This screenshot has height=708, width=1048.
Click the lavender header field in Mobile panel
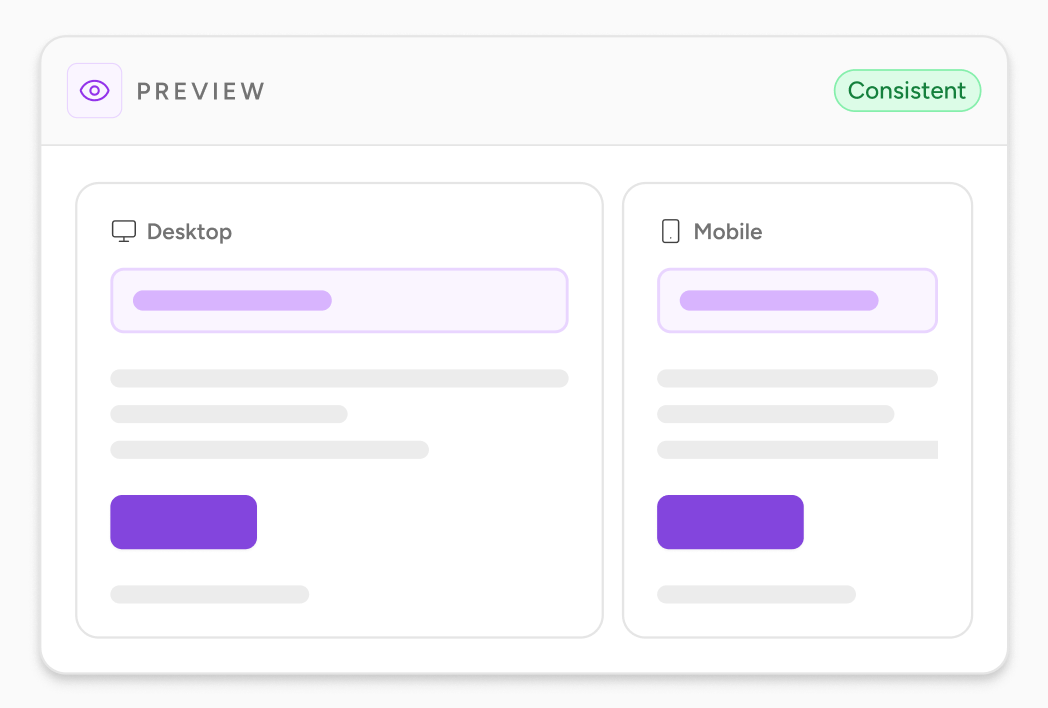[797, 300]
